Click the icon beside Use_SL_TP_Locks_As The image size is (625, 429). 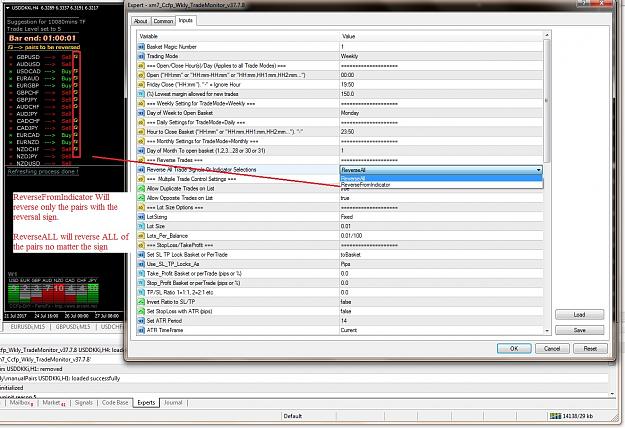[141, 264]
